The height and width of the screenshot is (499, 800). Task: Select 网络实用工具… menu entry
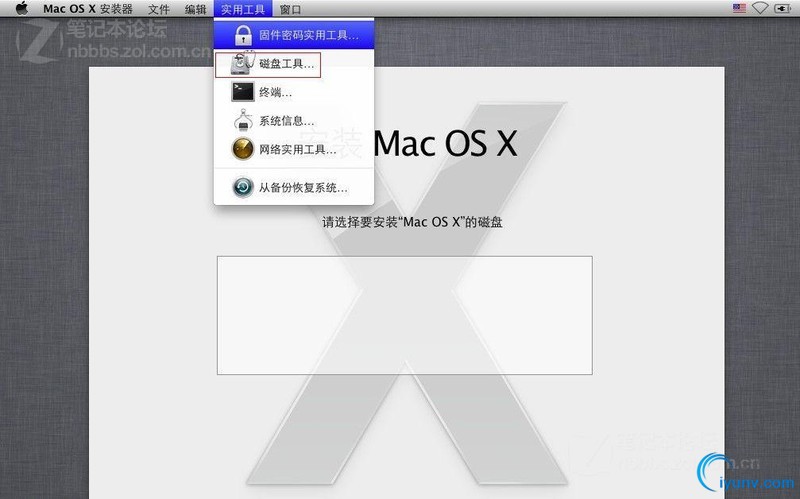click(x=294, y=149)
